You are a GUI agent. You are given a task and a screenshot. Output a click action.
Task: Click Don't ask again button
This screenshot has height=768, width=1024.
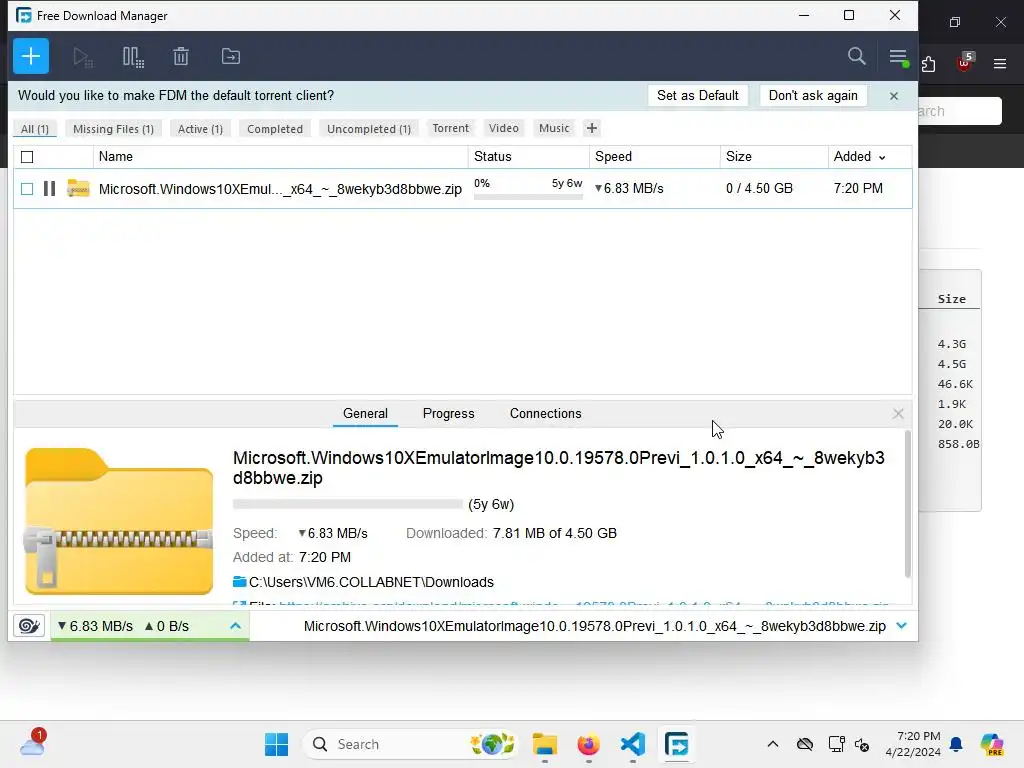pos(813,95)
